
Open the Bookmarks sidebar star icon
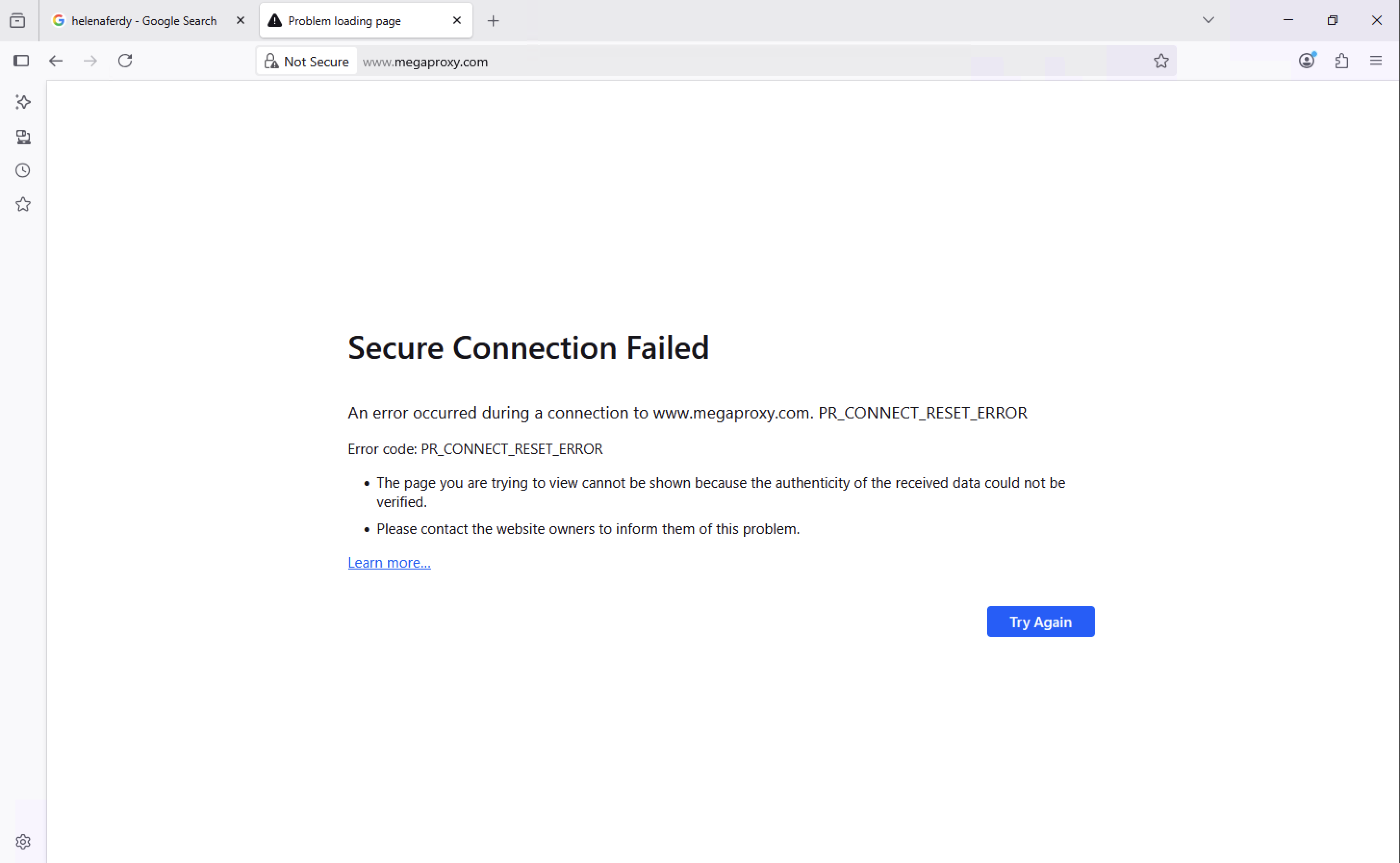pyautogui.click(x=23, y=204)
